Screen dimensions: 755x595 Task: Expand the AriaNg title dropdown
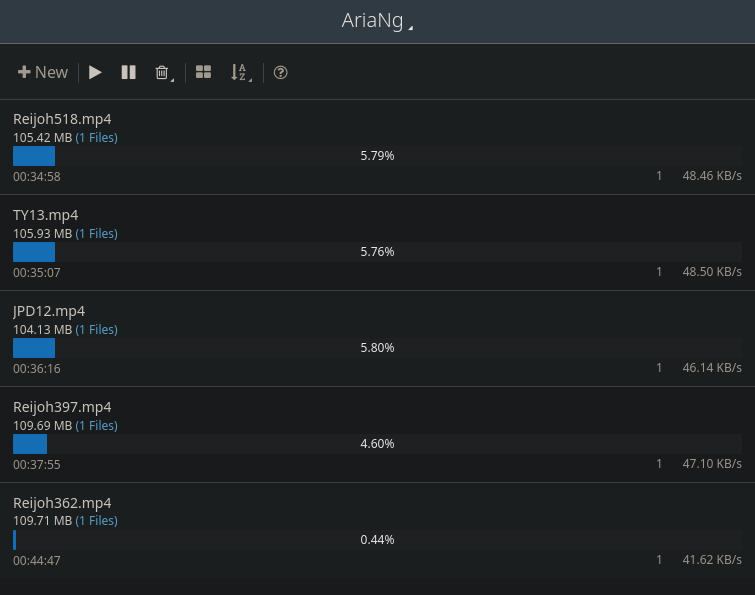pyautogui.click(x=377, y=21)
